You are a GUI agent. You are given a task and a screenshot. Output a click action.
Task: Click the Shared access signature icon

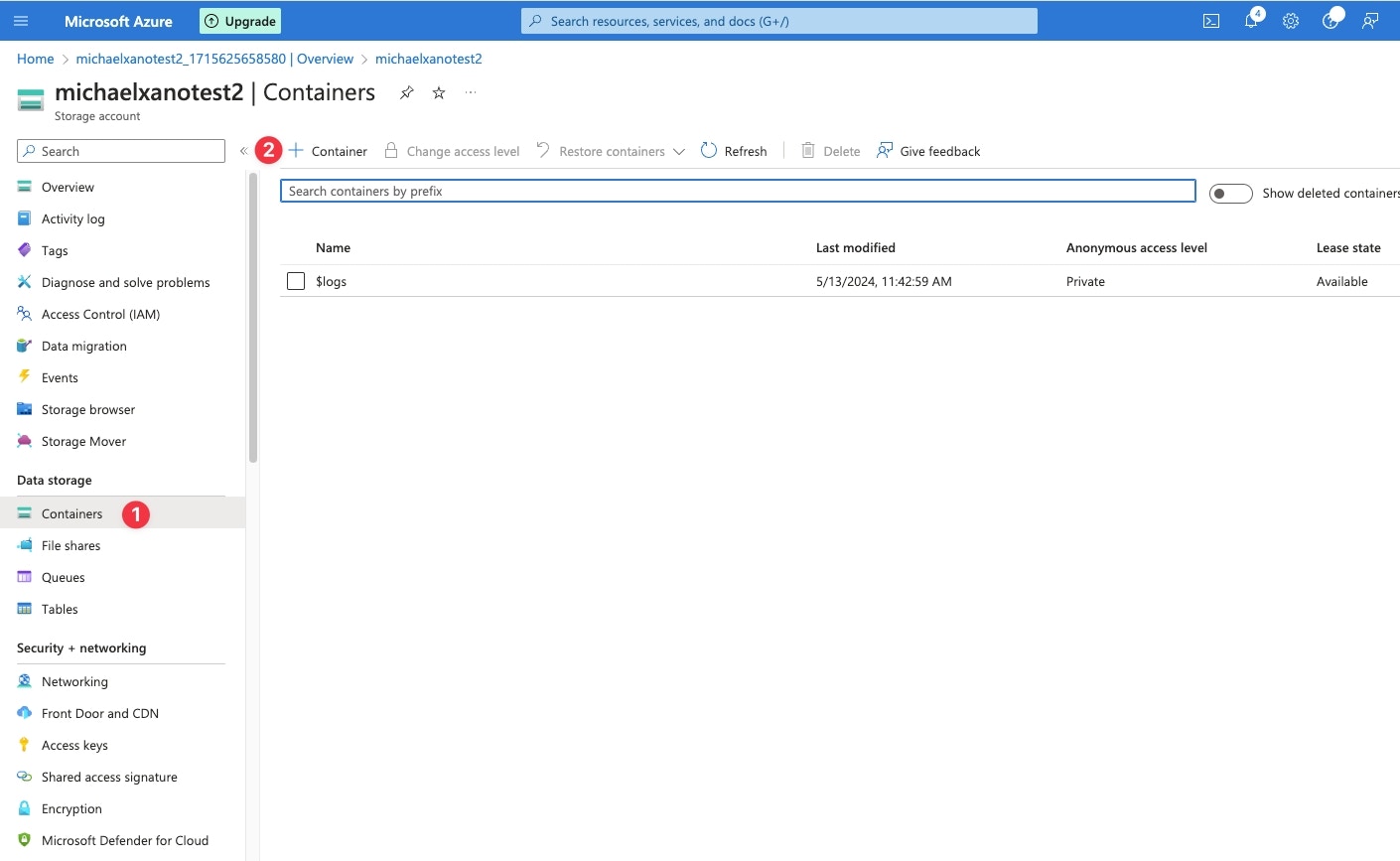[25, 777]
